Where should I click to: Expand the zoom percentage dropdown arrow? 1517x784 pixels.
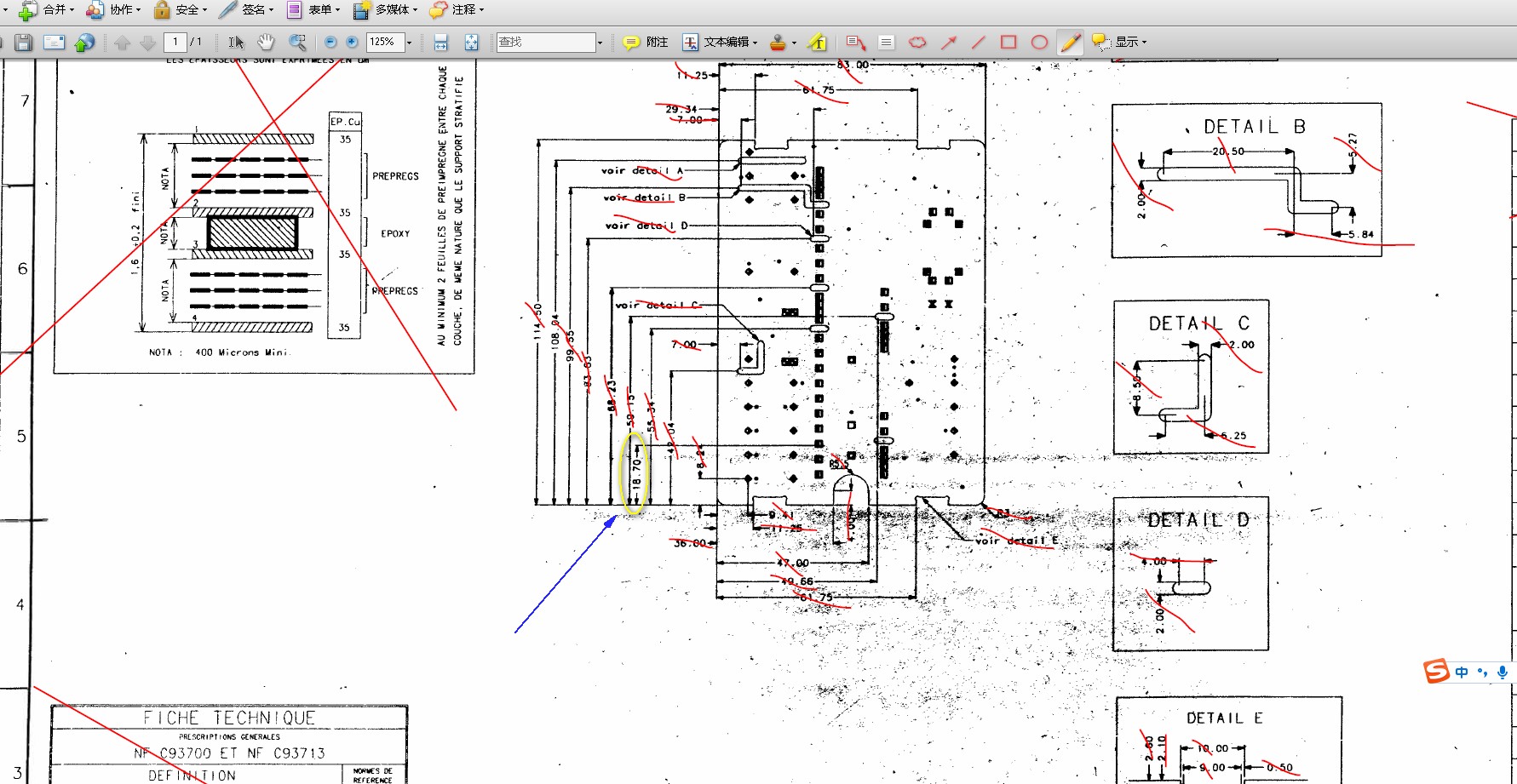pyautogui.click(x=409, y=42)
